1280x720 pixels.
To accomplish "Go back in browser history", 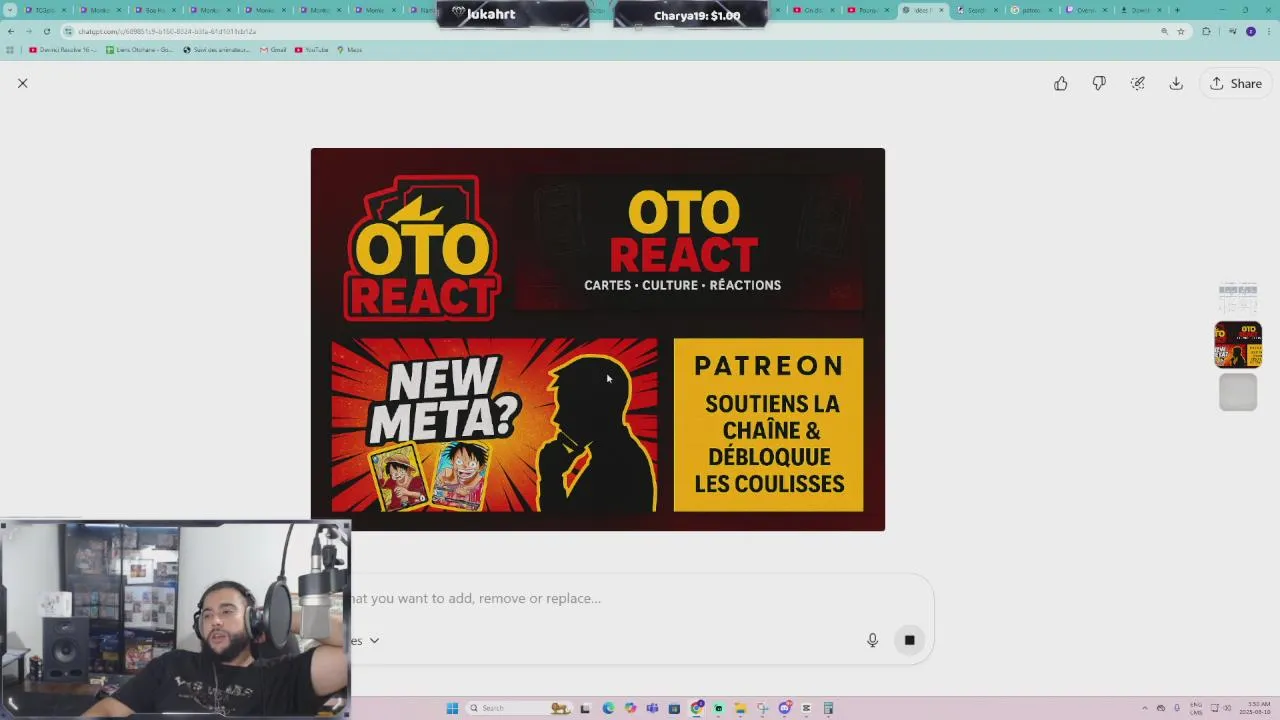I will click(x=11, y=31).
